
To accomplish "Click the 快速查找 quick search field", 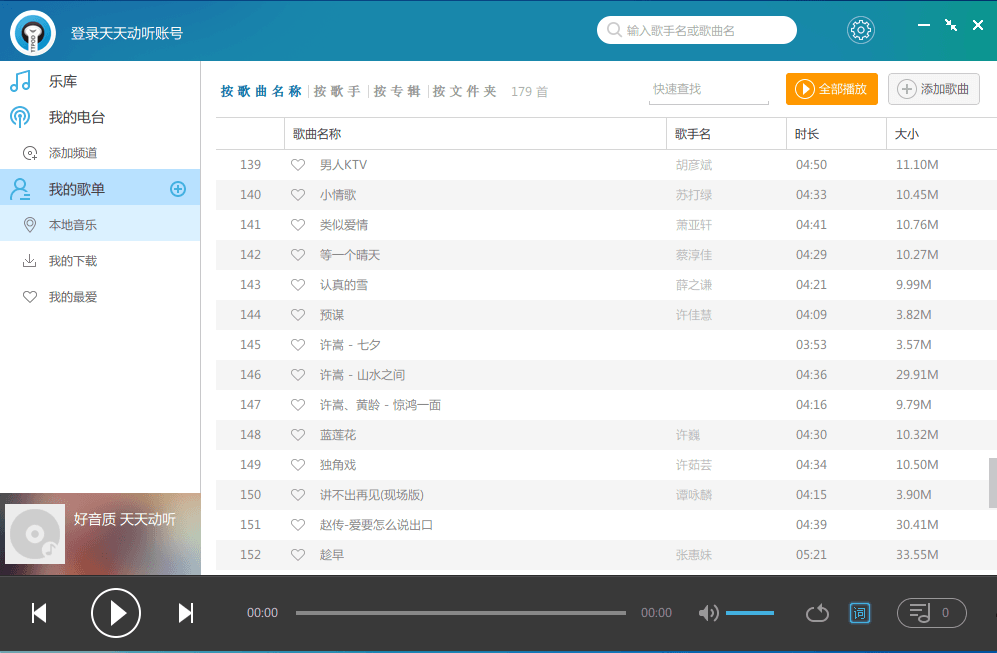I will (708, 89).
